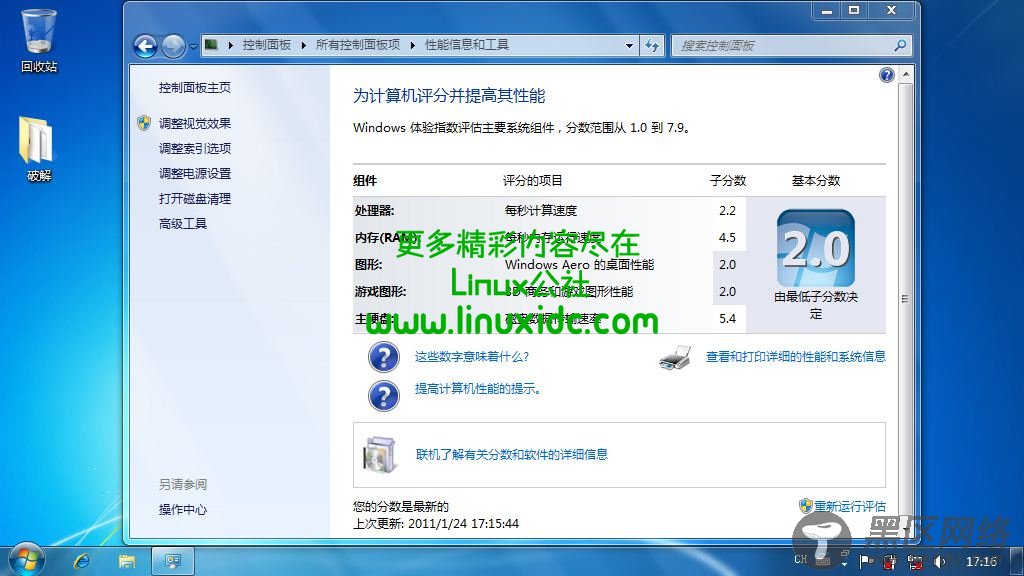Click the software box icon
This screenshot has width=1024, height=576.
click(x=379, y=454)
